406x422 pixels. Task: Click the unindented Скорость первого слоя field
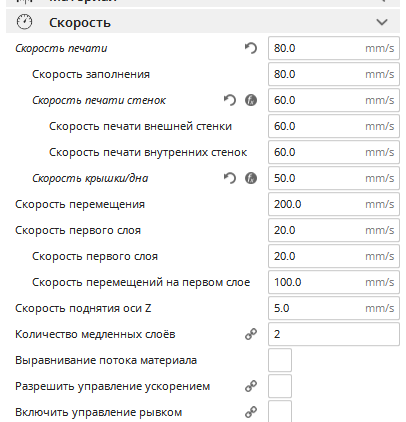334,230
